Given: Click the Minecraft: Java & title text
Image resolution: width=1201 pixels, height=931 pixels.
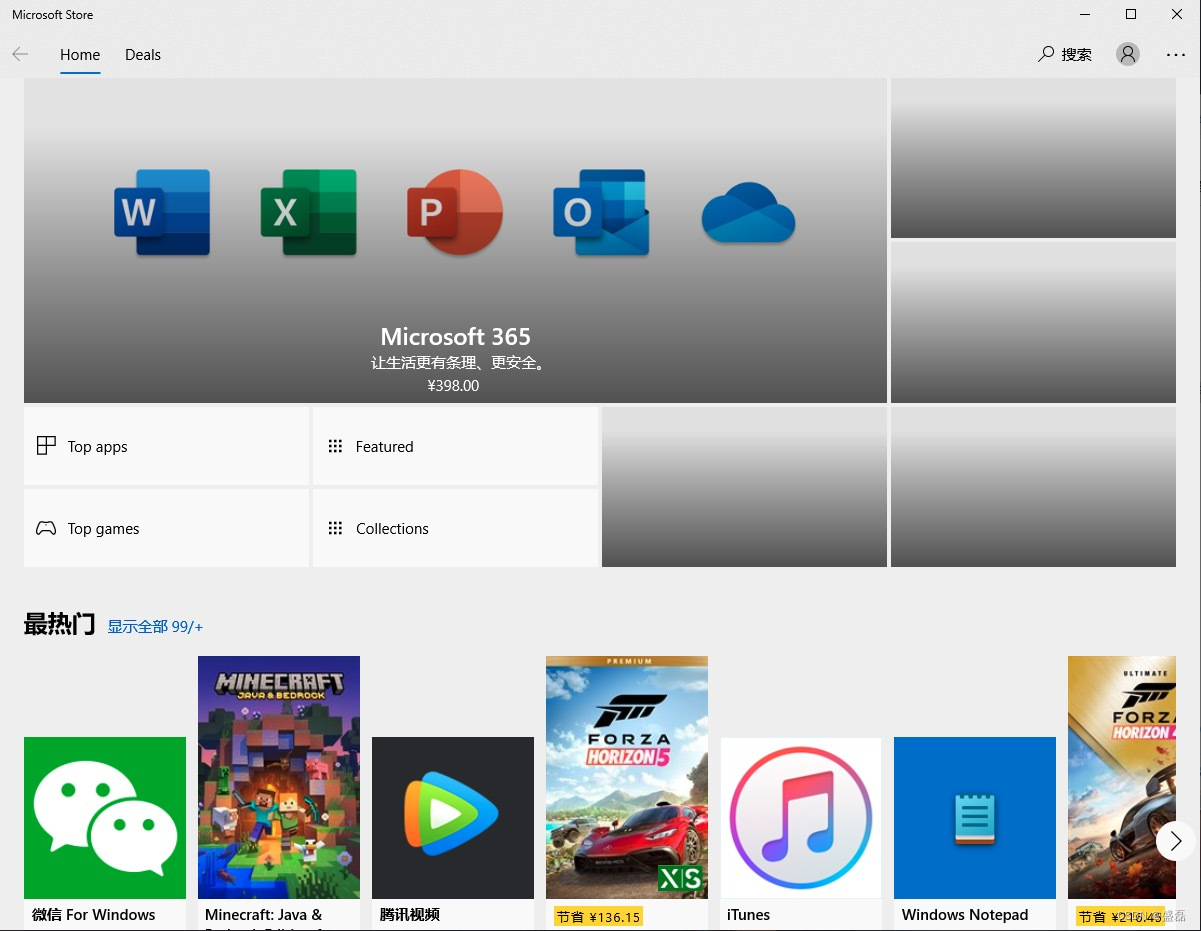Looking at the screenshot, I should [x=264, y=914].
